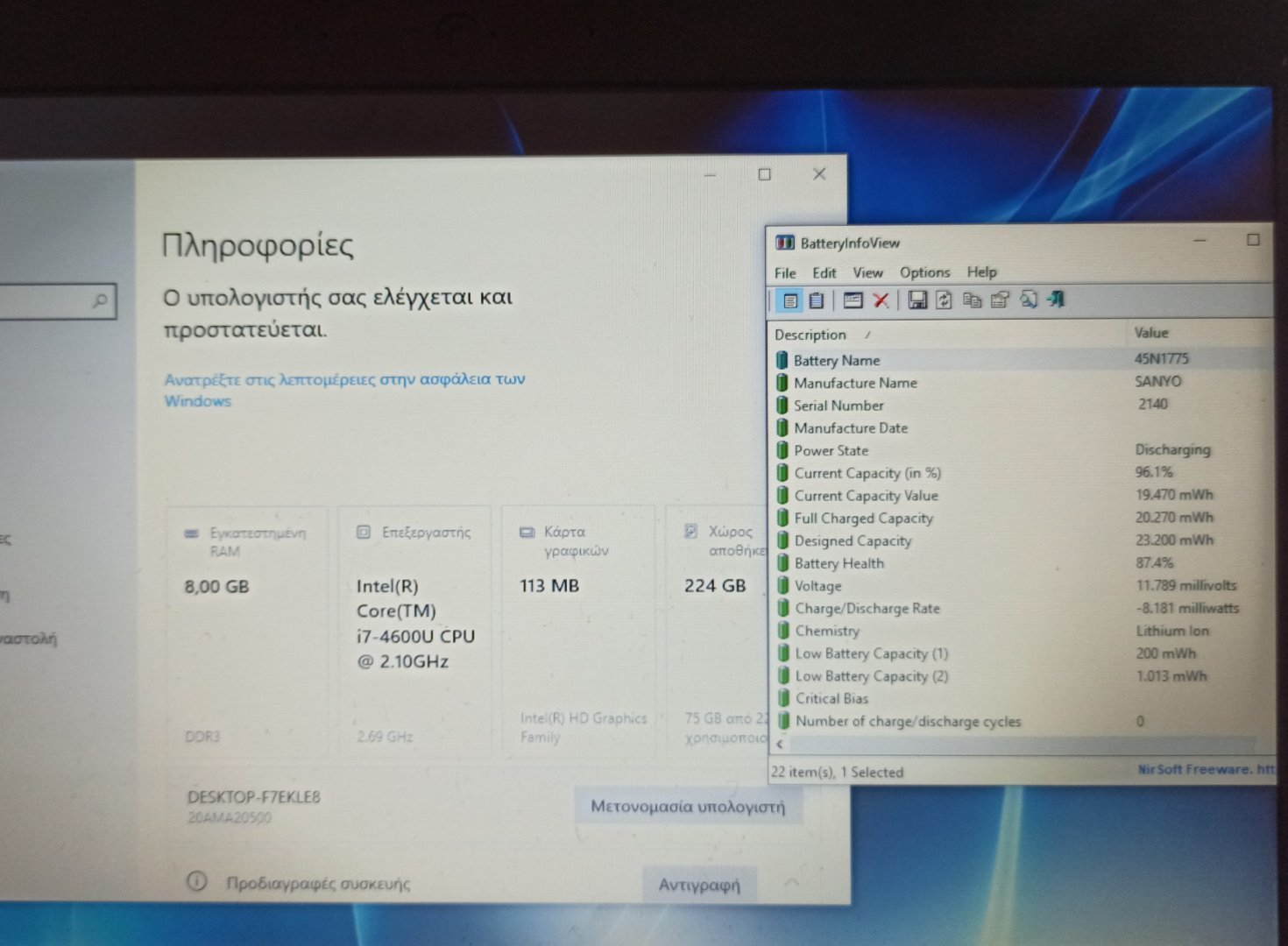Open the Help menu in BatteryInfoView
This screenshot has width=1288, height=946.
coord(981,272)
